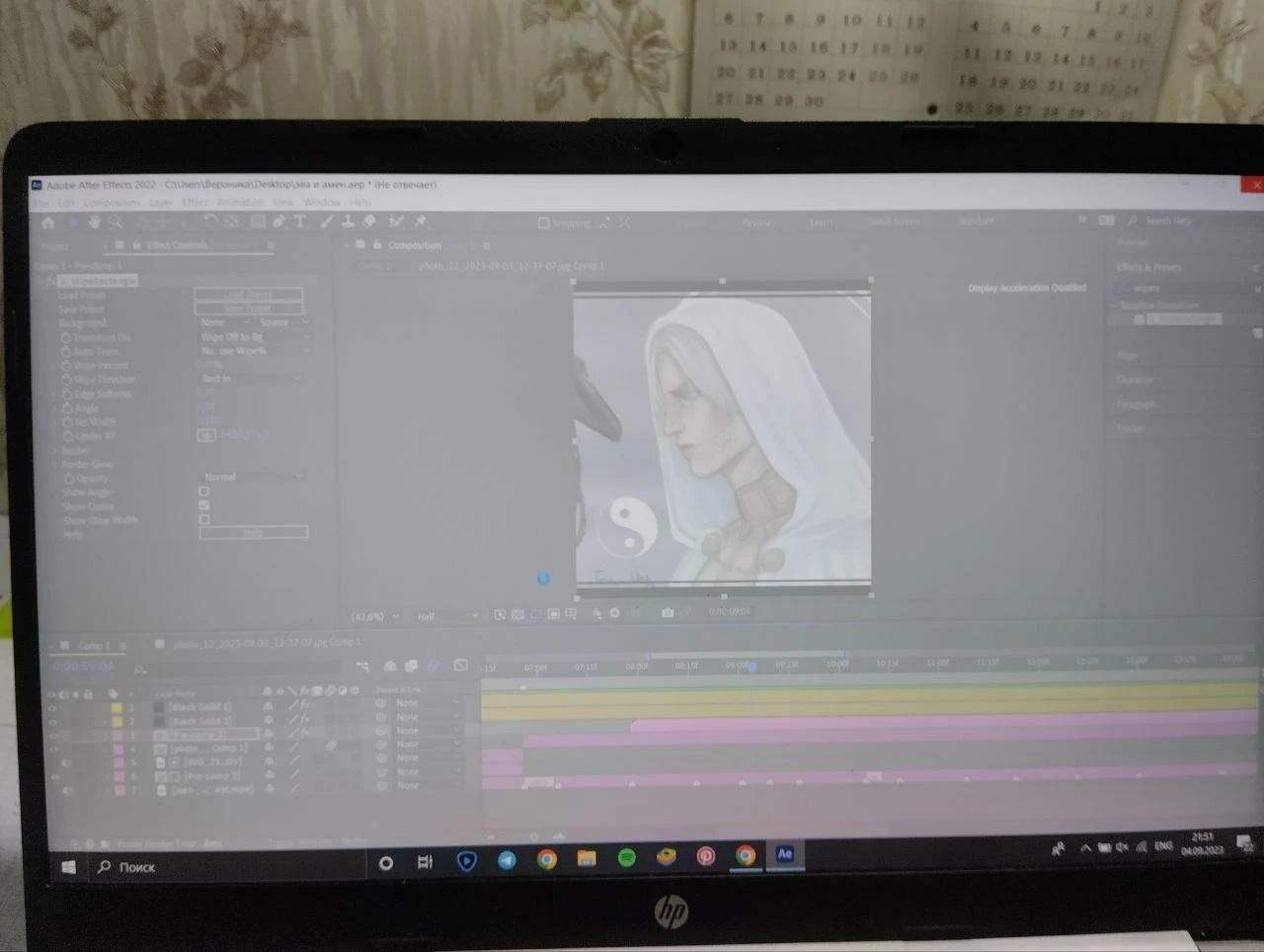Screen dimensions: 1264x952
Task: Select the Eraser tool
Action: pyautogui.click(x=369, y=222)
